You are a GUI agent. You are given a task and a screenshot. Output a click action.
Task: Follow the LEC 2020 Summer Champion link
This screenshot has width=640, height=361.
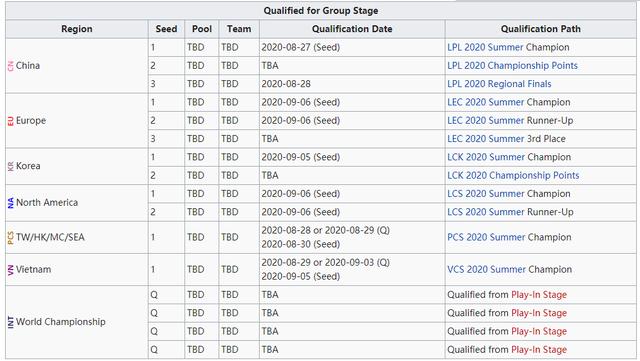click(x=485, y=103)
